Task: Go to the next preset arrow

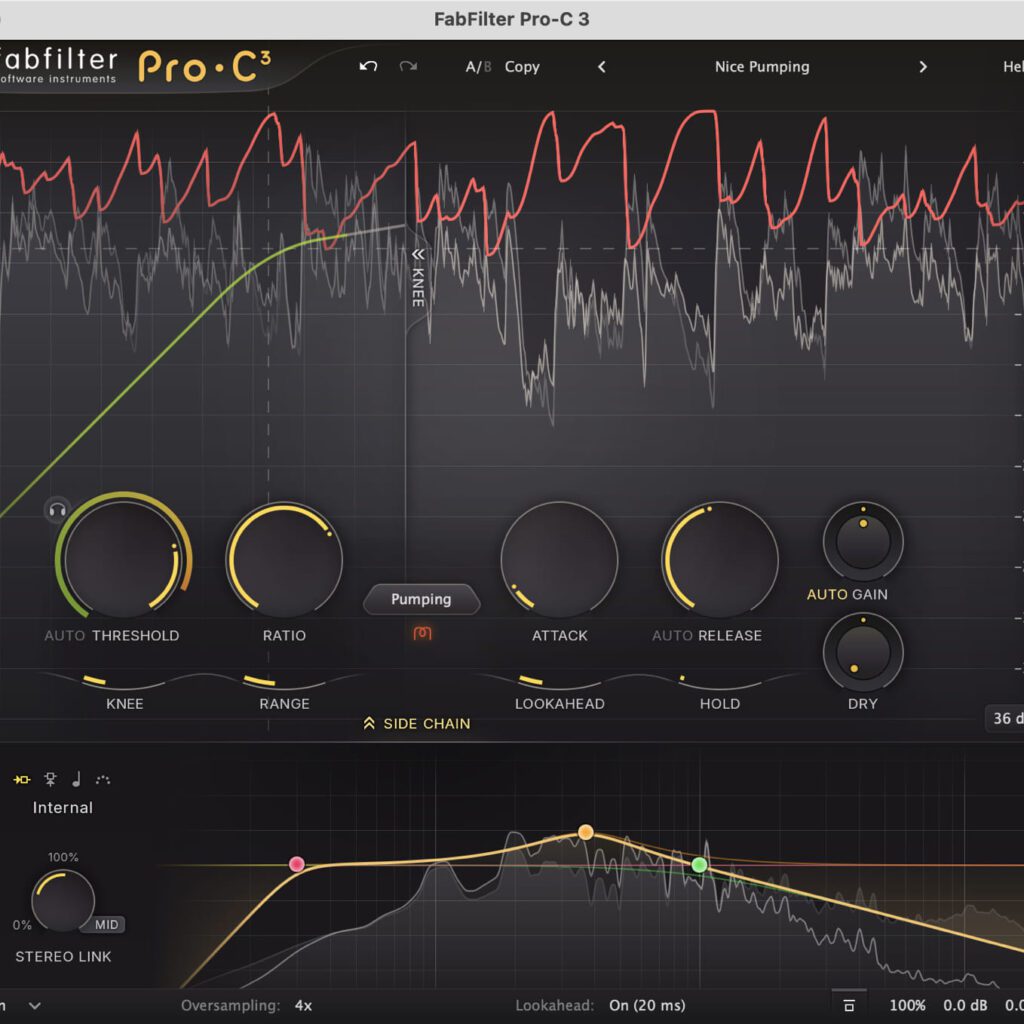Action: [922, 67]
